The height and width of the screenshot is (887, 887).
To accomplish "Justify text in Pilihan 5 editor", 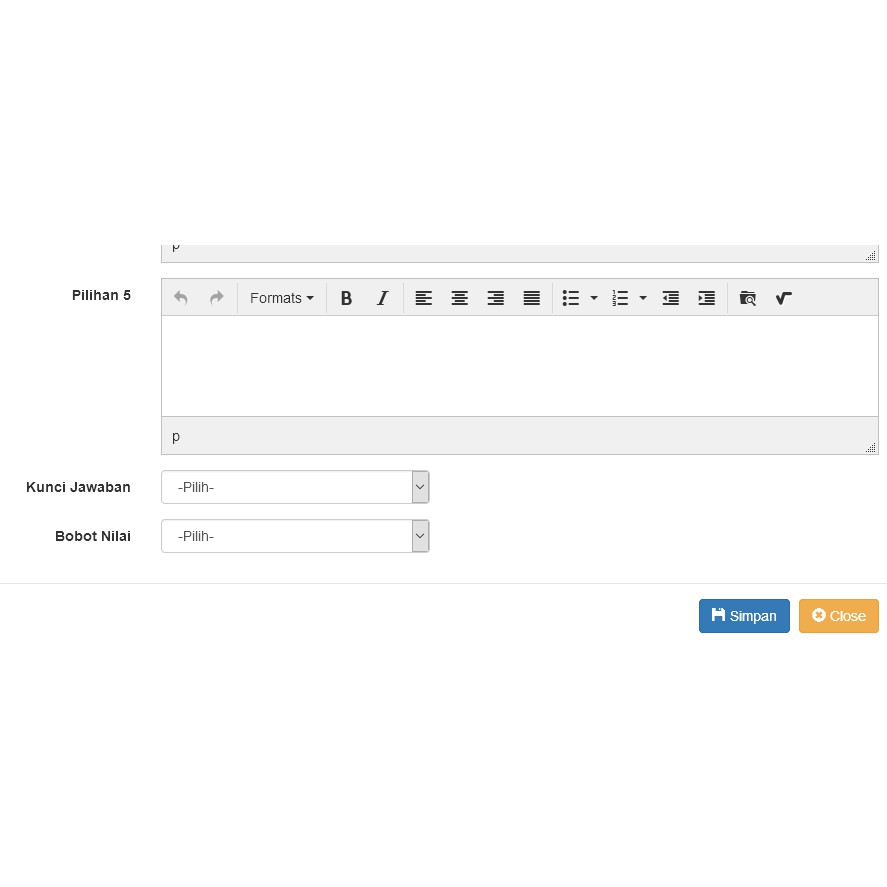I will [x=532, y=298].
